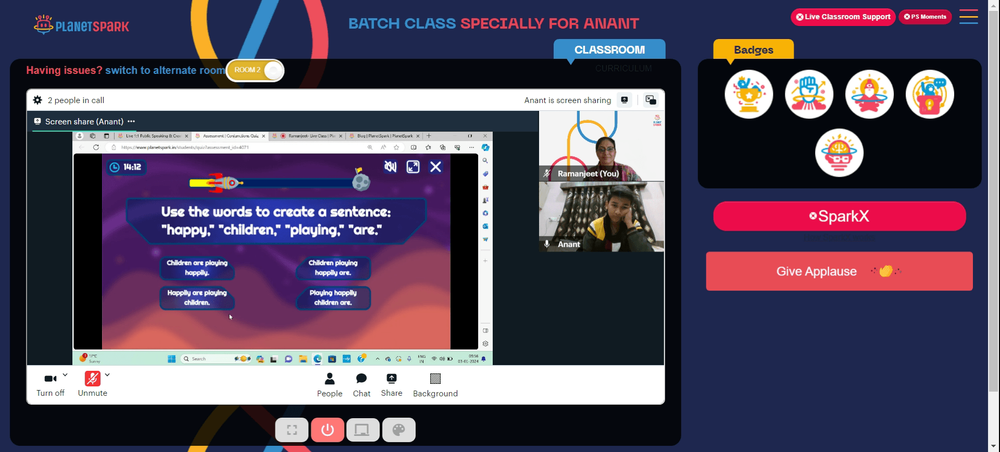Open the Chat panel
This screenshot has height=452, width=1000.
tap(362, 385)
